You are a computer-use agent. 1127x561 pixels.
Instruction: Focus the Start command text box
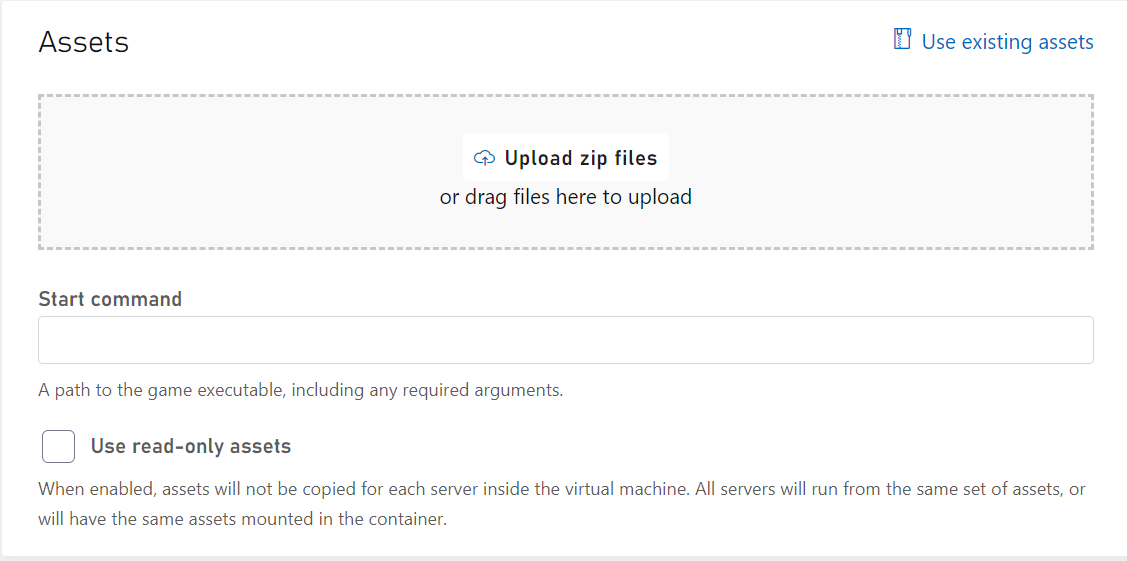coord(566,340)
